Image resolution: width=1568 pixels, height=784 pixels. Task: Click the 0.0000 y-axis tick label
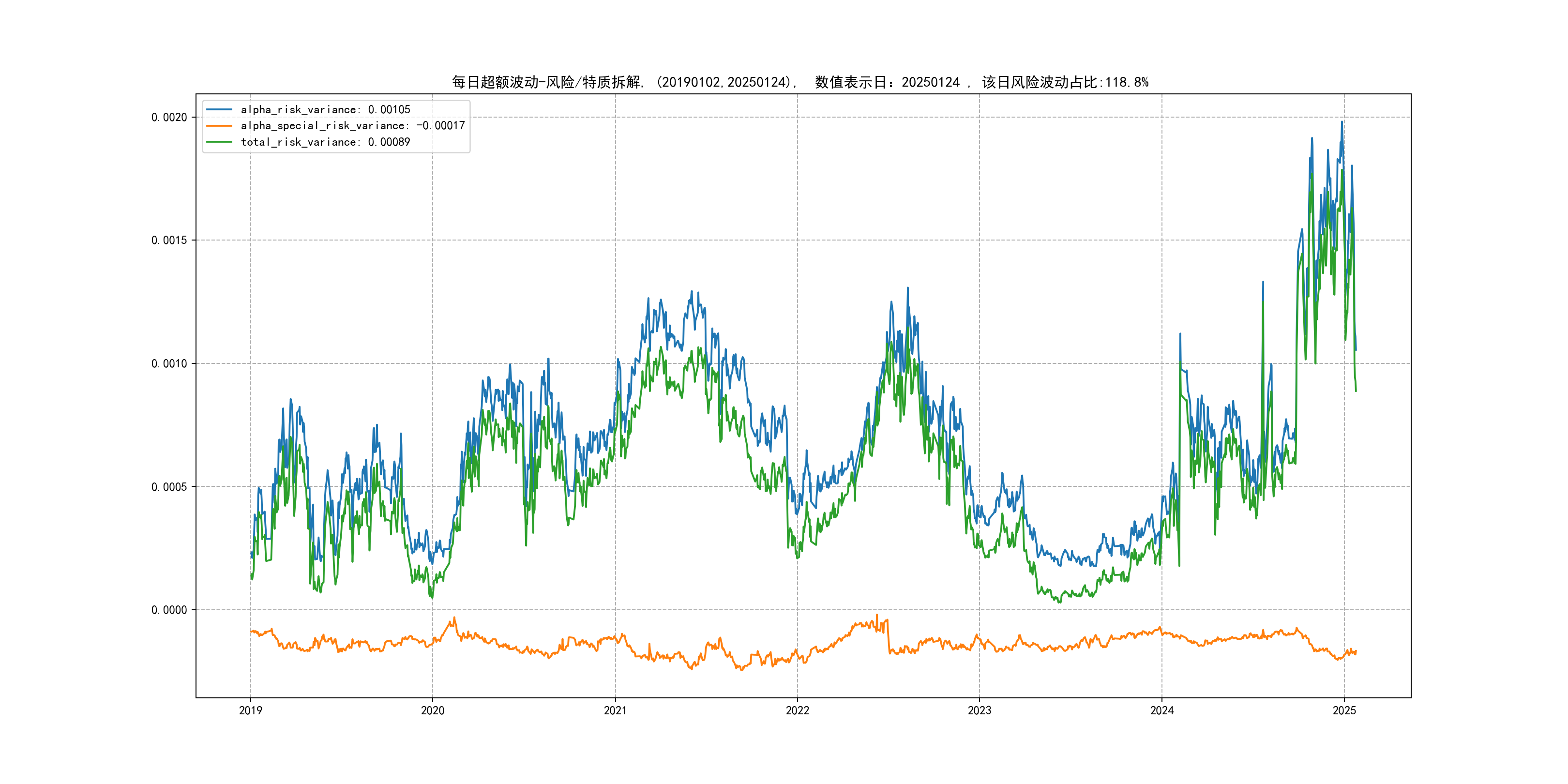click(x=169, y=610)
